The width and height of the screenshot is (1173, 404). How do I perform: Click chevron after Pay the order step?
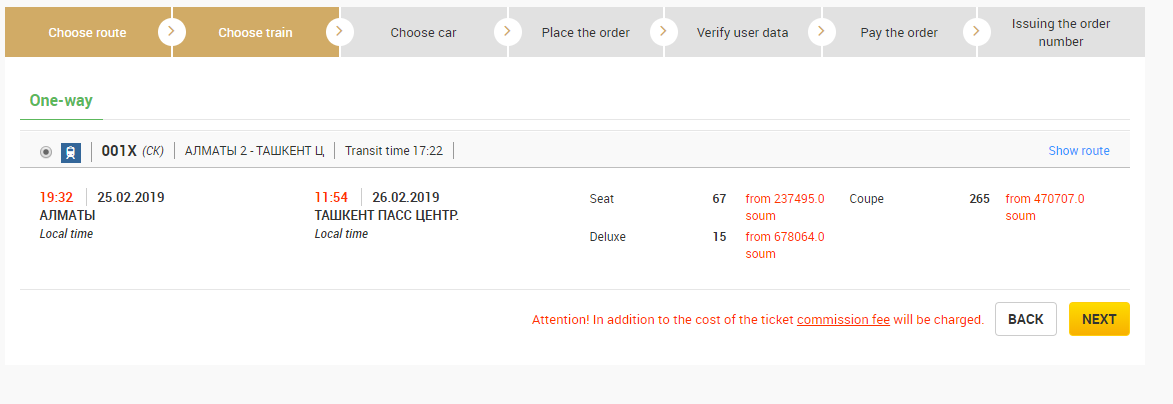click(x=976, y=32)
